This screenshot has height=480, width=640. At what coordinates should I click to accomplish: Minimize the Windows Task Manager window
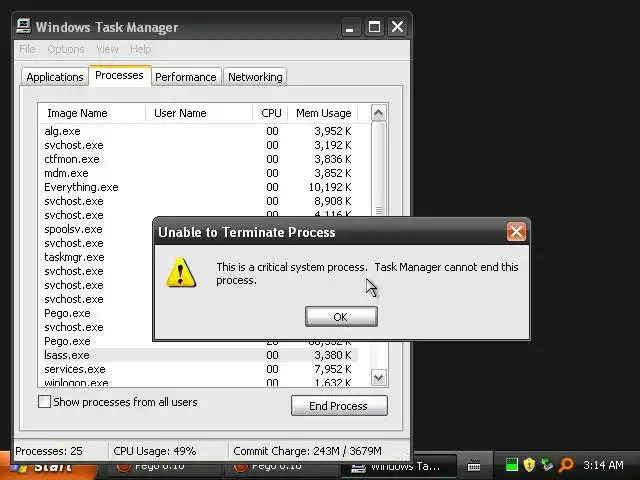tap(350, 27)
